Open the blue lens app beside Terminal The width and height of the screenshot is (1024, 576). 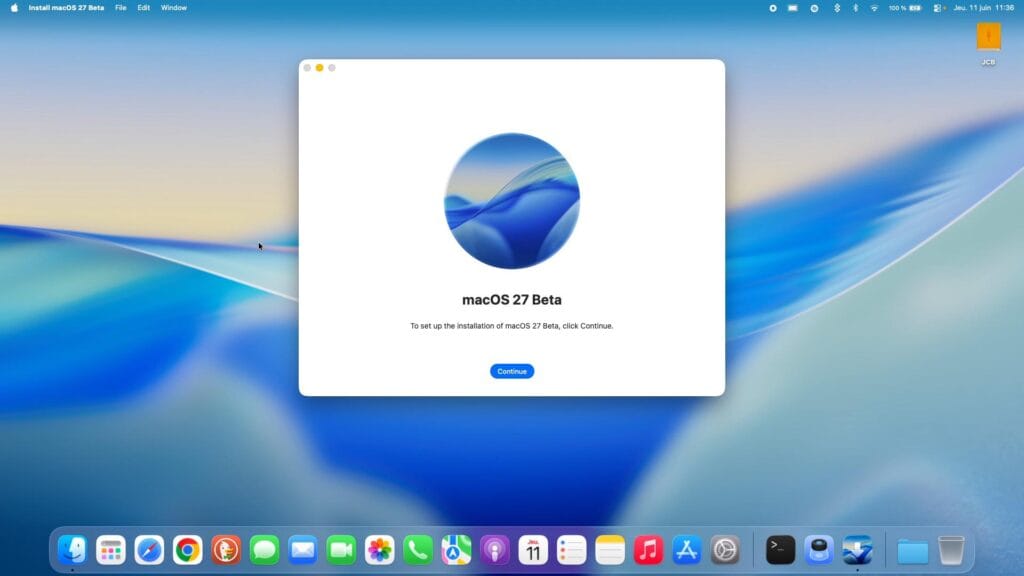click(819, 550)
